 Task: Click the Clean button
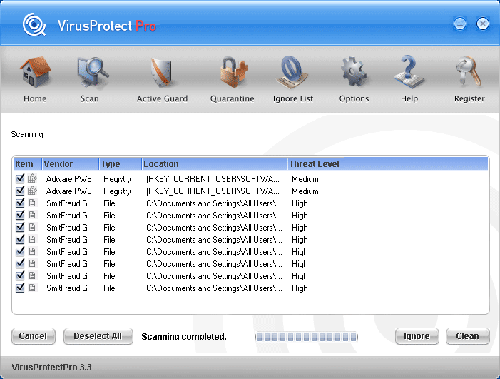point(468,336)
